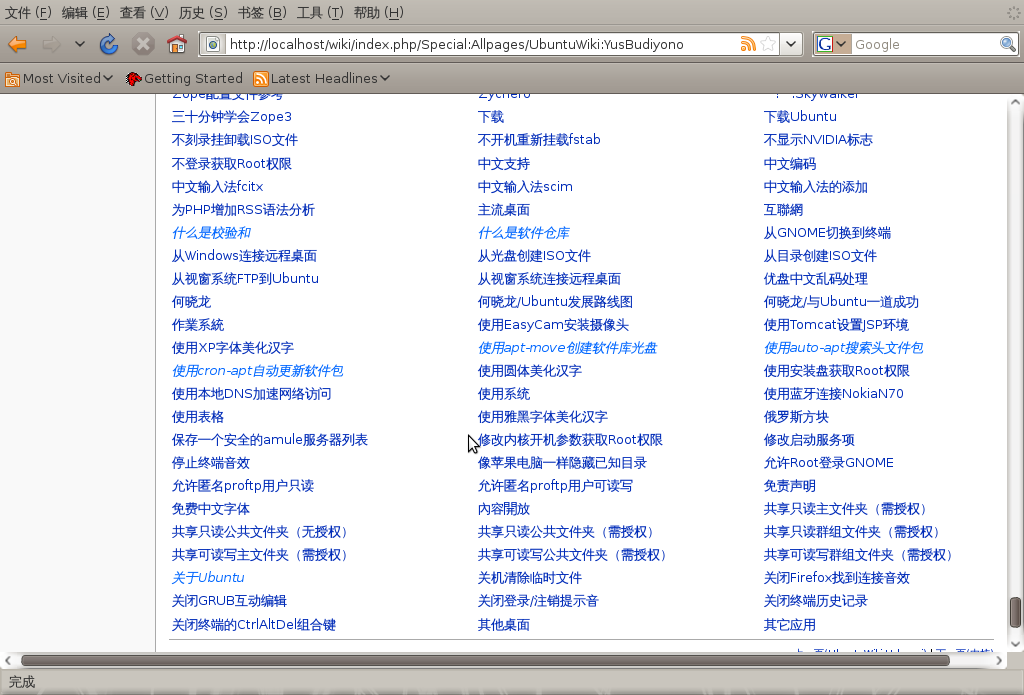Open the 免责声明 link
This screenshot has width=1024, height=695.
tap(790, 486)
